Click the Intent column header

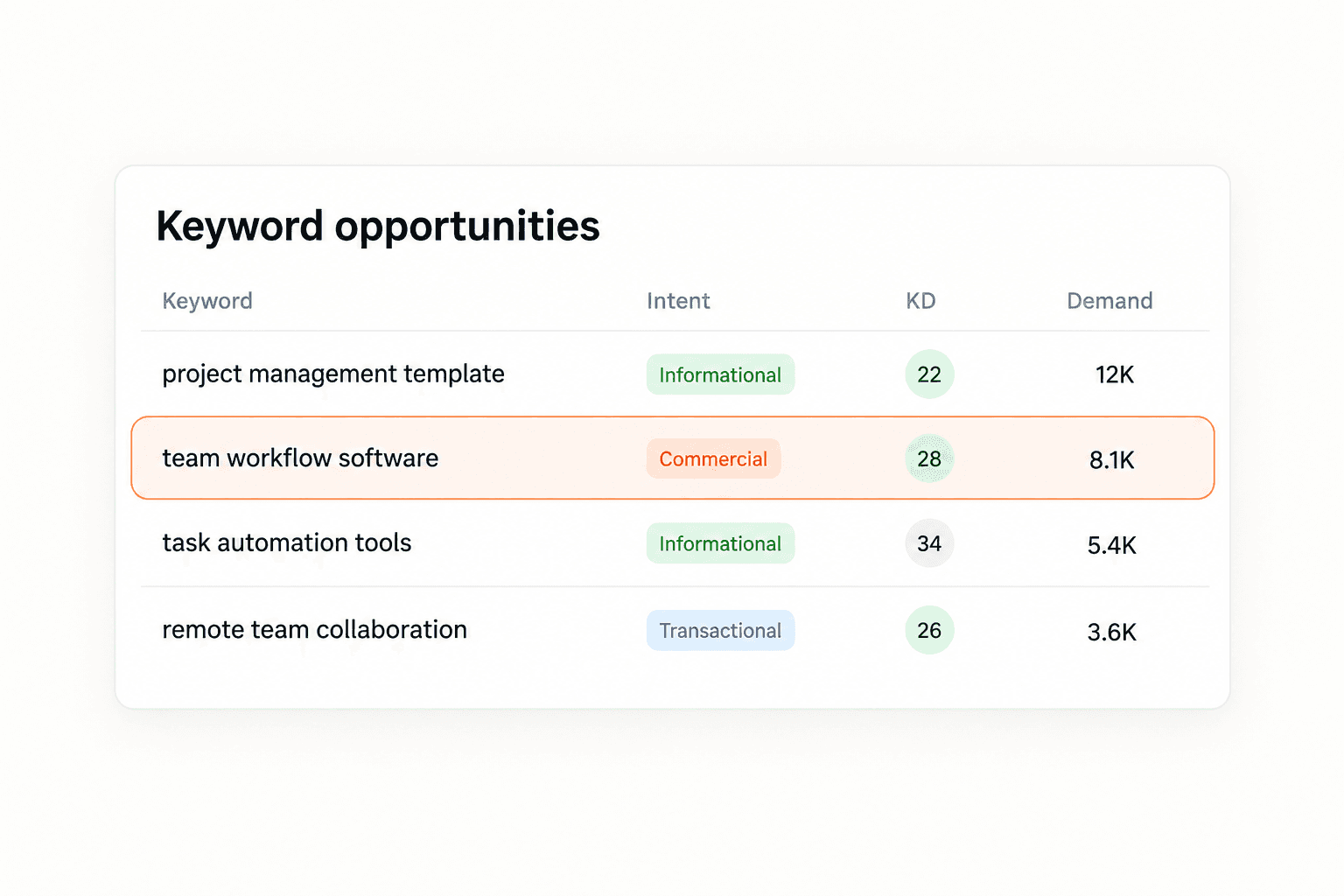tap(678, 301)
